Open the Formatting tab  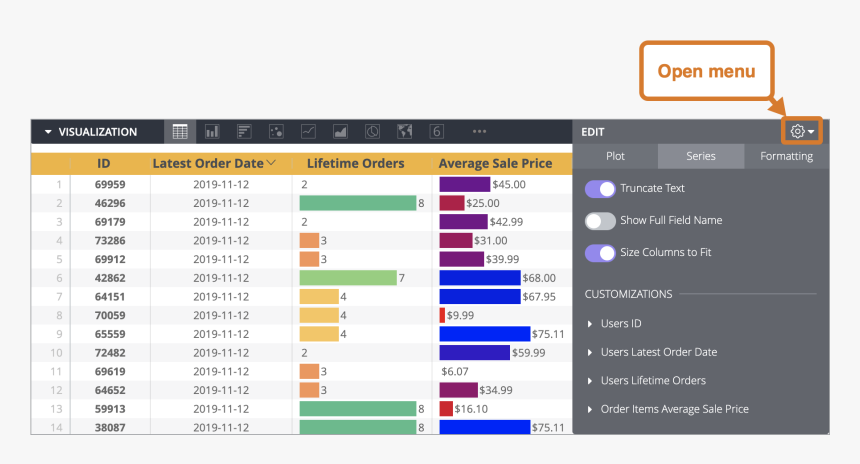coord(786,156)
